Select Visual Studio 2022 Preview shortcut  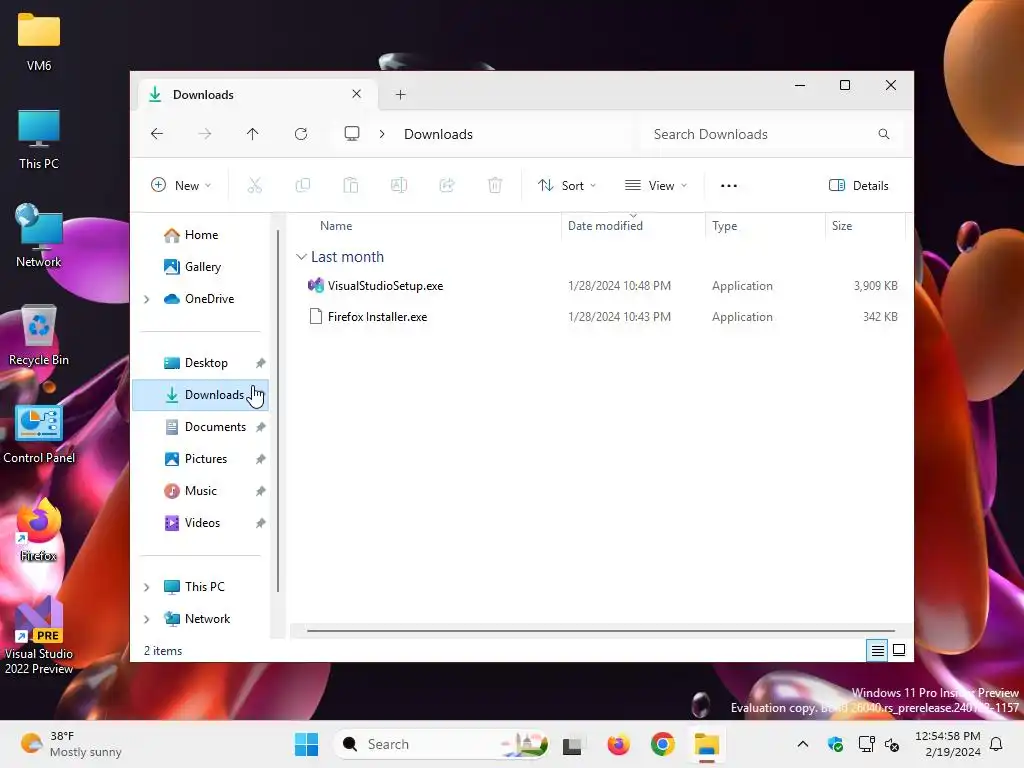[x=39, y=635]
